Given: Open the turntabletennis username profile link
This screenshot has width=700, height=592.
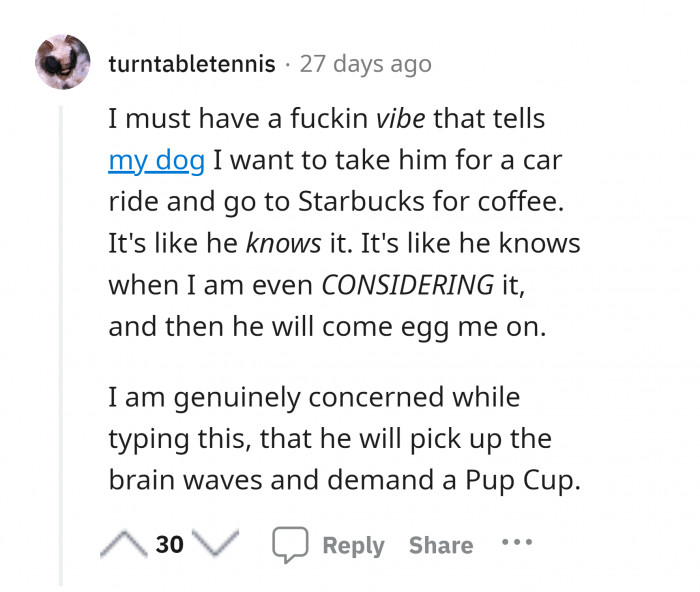Looking at the screenshot, I should [191, 64].
